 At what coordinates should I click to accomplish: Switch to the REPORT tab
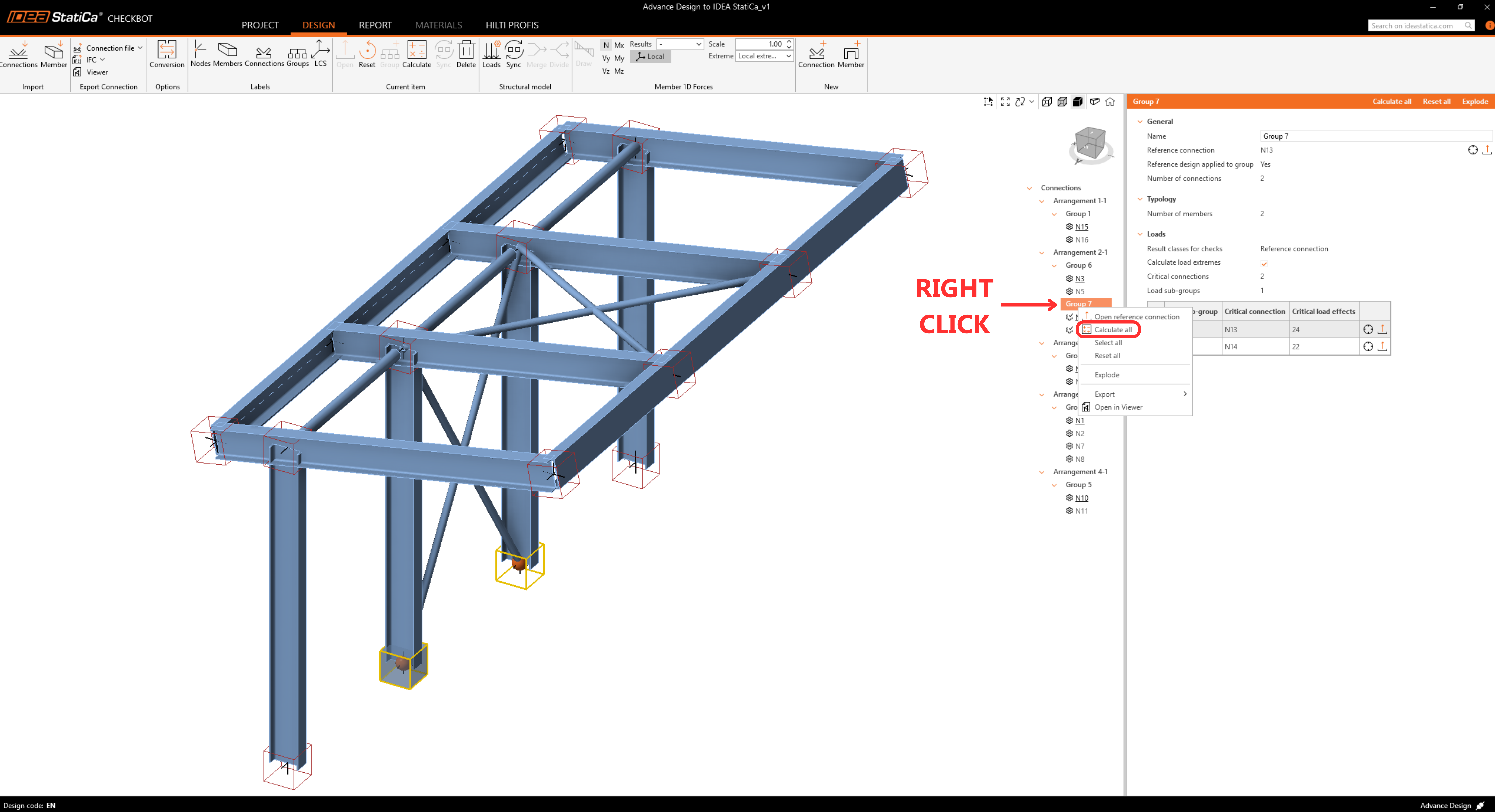click(x=375, y=25)
